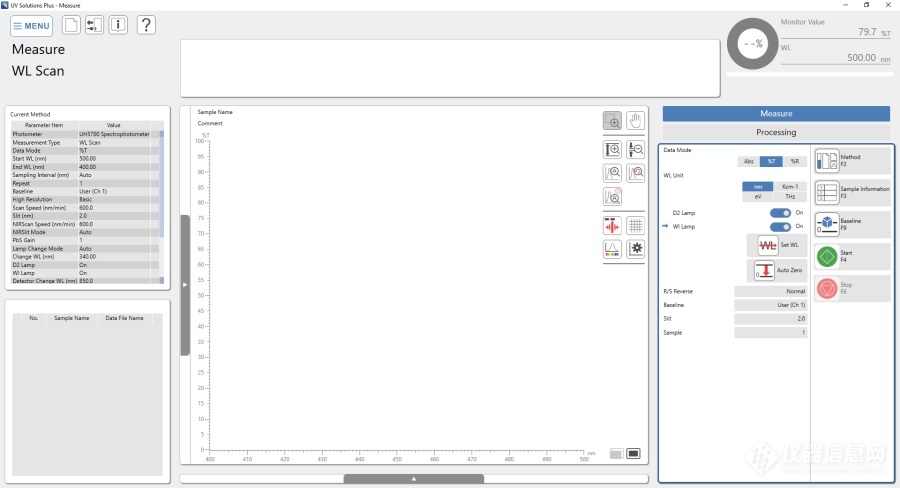Open graph settings gear icon
Viewport: 900px width, 488px height.
(635, 249)
